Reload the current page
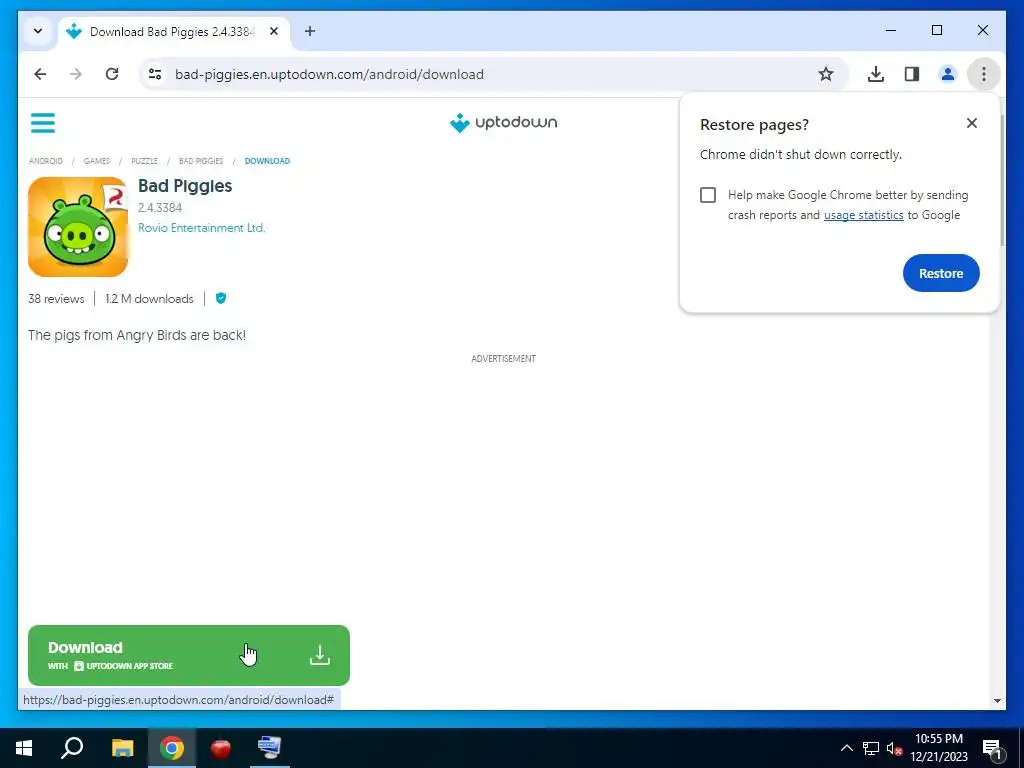This screenshot has height=768, width=1024. (112, 74)
